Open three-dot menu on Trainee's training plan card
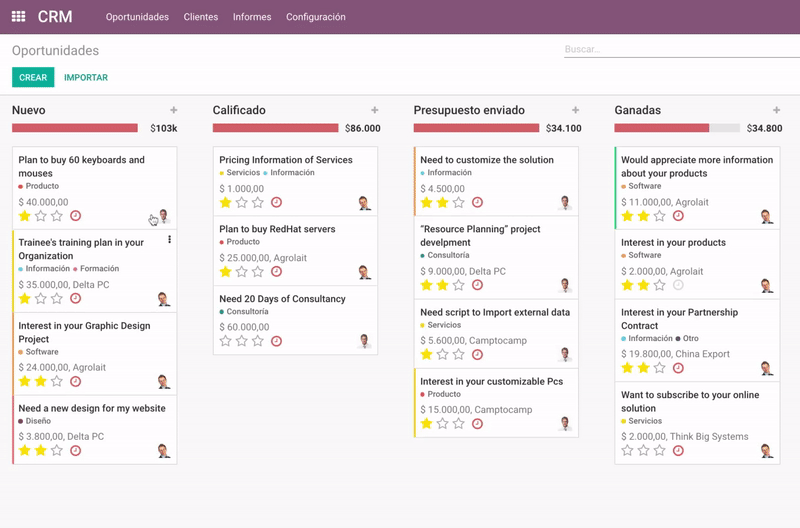 click(169, 240)
